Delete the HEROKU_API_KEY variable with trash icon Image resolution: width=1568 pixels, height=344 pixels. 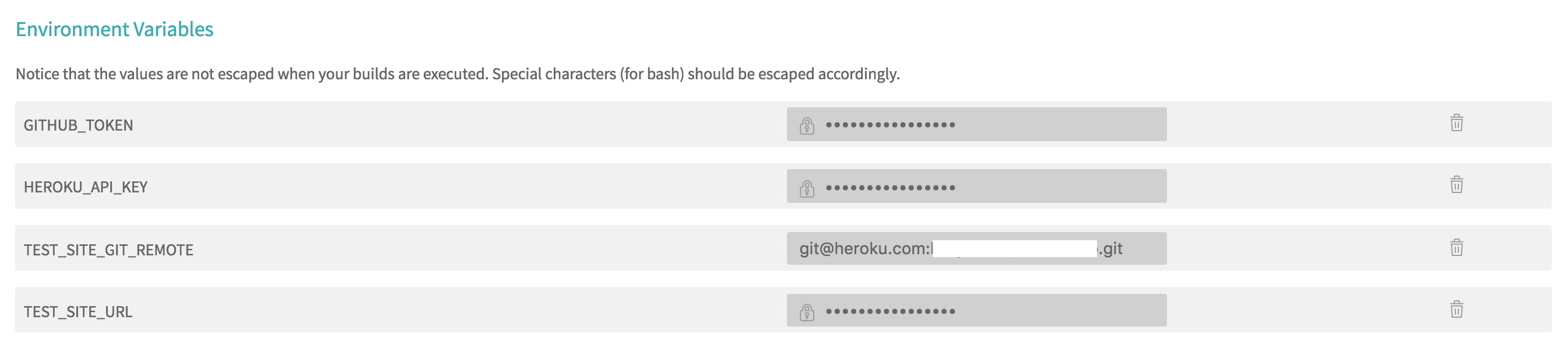pyautogui.click(x=1457, y=184)
